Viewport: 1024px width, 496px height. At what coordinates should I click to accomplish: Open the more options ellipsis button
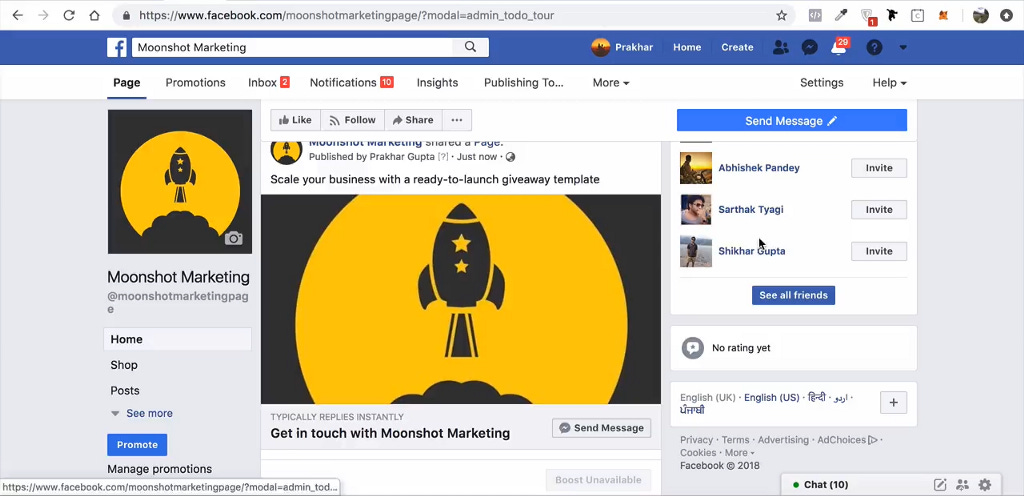pyautogui.click(x=457, y=120)
